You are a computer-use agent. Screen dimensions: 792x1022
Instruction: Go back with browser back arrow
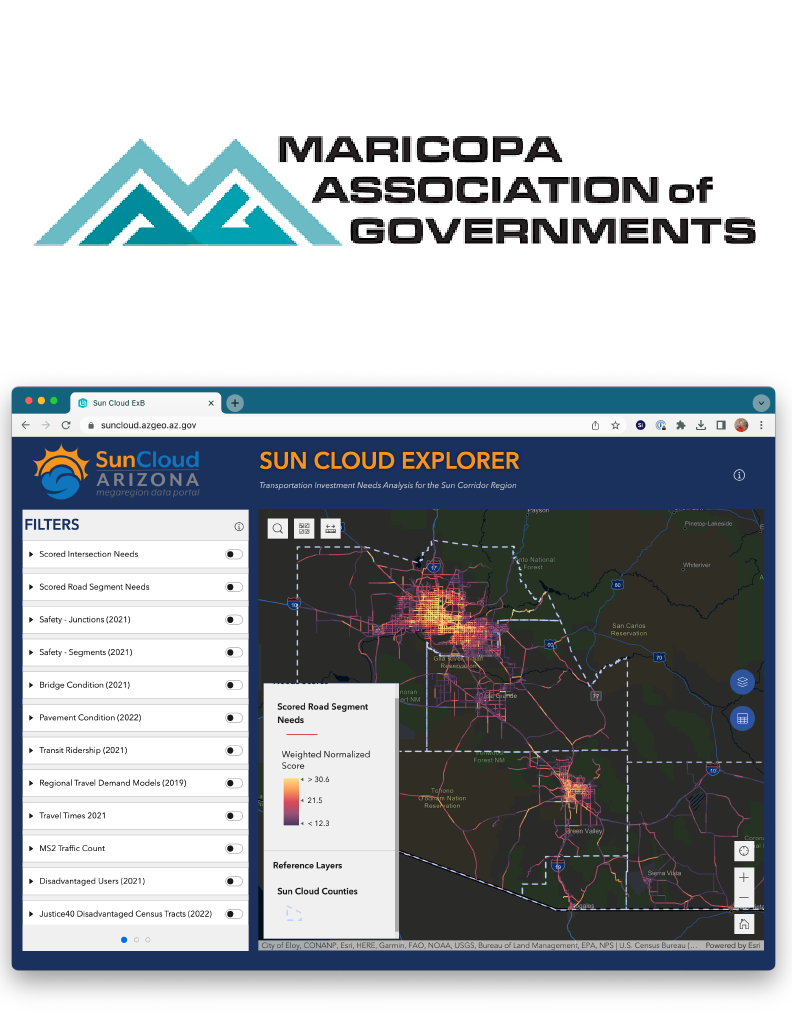(x=26, y=425)
